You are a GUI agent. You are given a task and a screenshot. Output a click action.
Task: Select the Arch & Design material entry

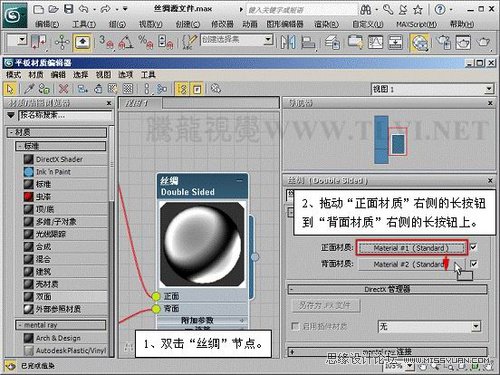point(66,338)
